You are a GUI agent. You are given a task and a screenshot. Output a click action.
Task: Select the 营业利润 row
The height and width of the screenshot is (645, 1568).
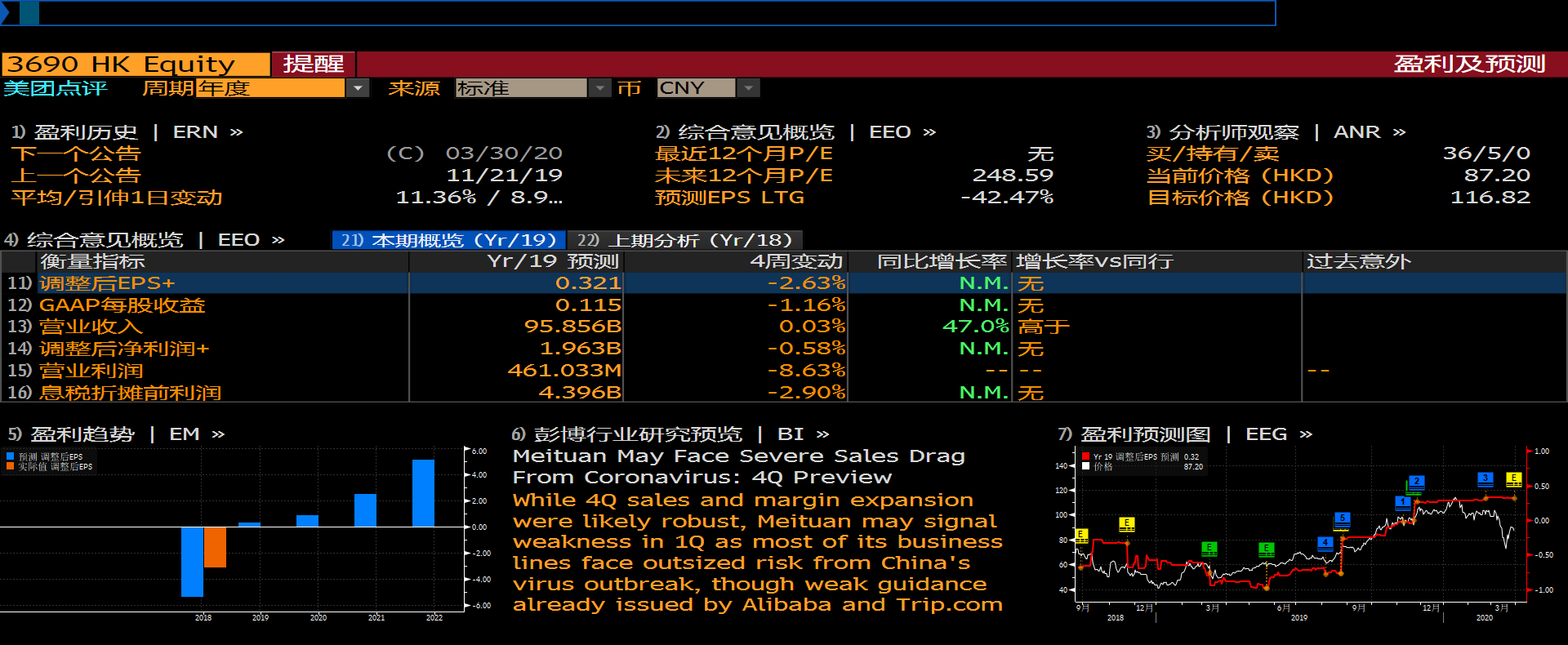(783, 371)
